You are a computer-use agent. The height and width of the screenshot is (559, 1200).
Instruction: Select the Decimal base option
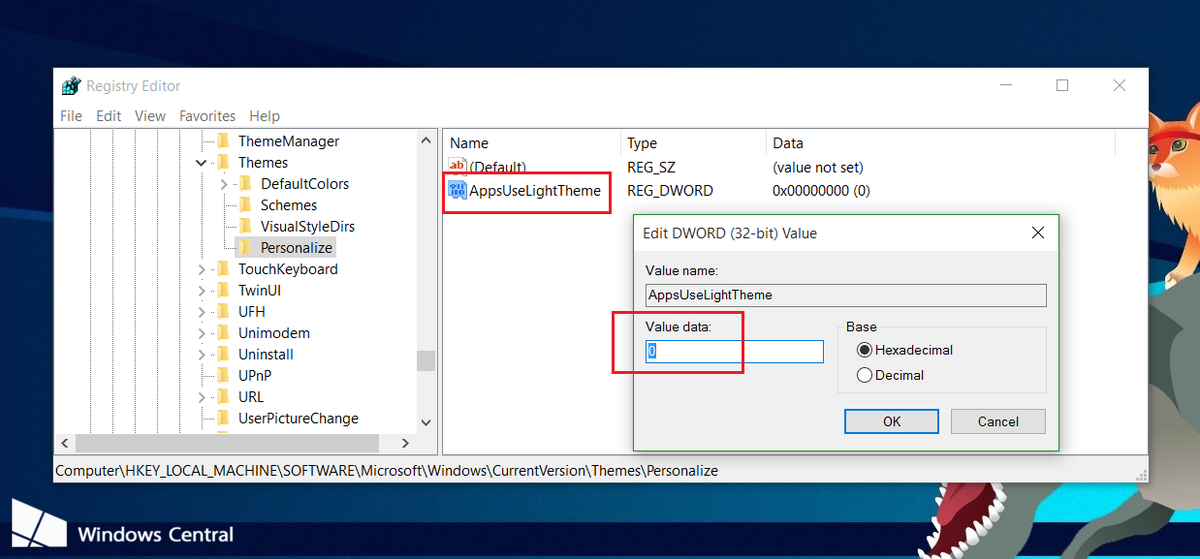point(866,375)
